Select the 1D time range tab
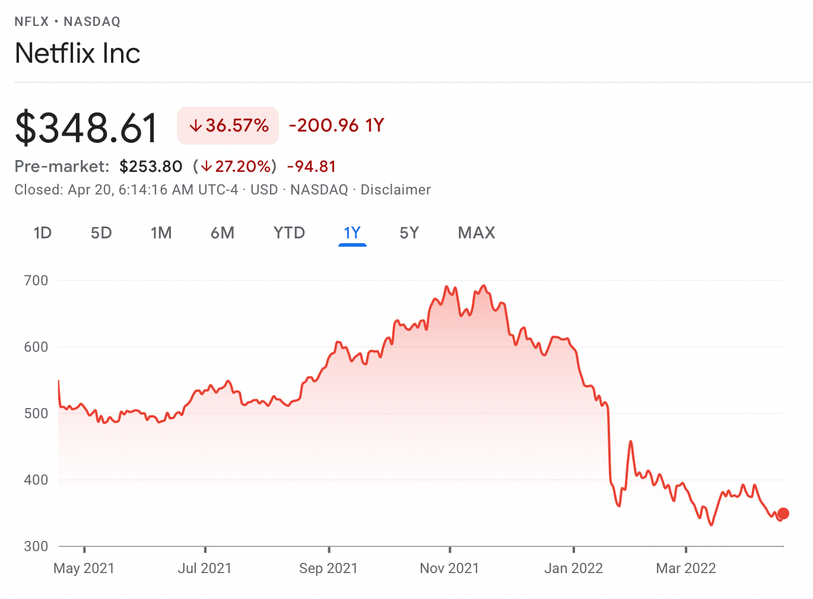This screenshot has width=813, height=599. [x=42, y=233]
